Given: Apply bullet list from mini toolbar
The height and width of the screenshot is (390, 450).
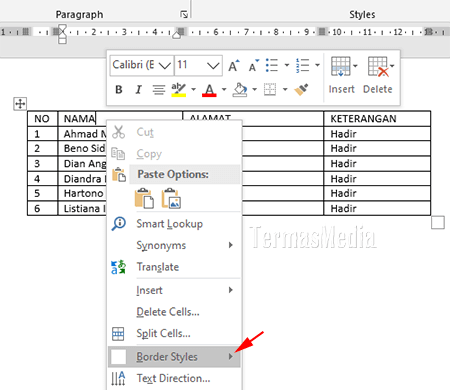Looking at the screenshot, I should point(272,65).
